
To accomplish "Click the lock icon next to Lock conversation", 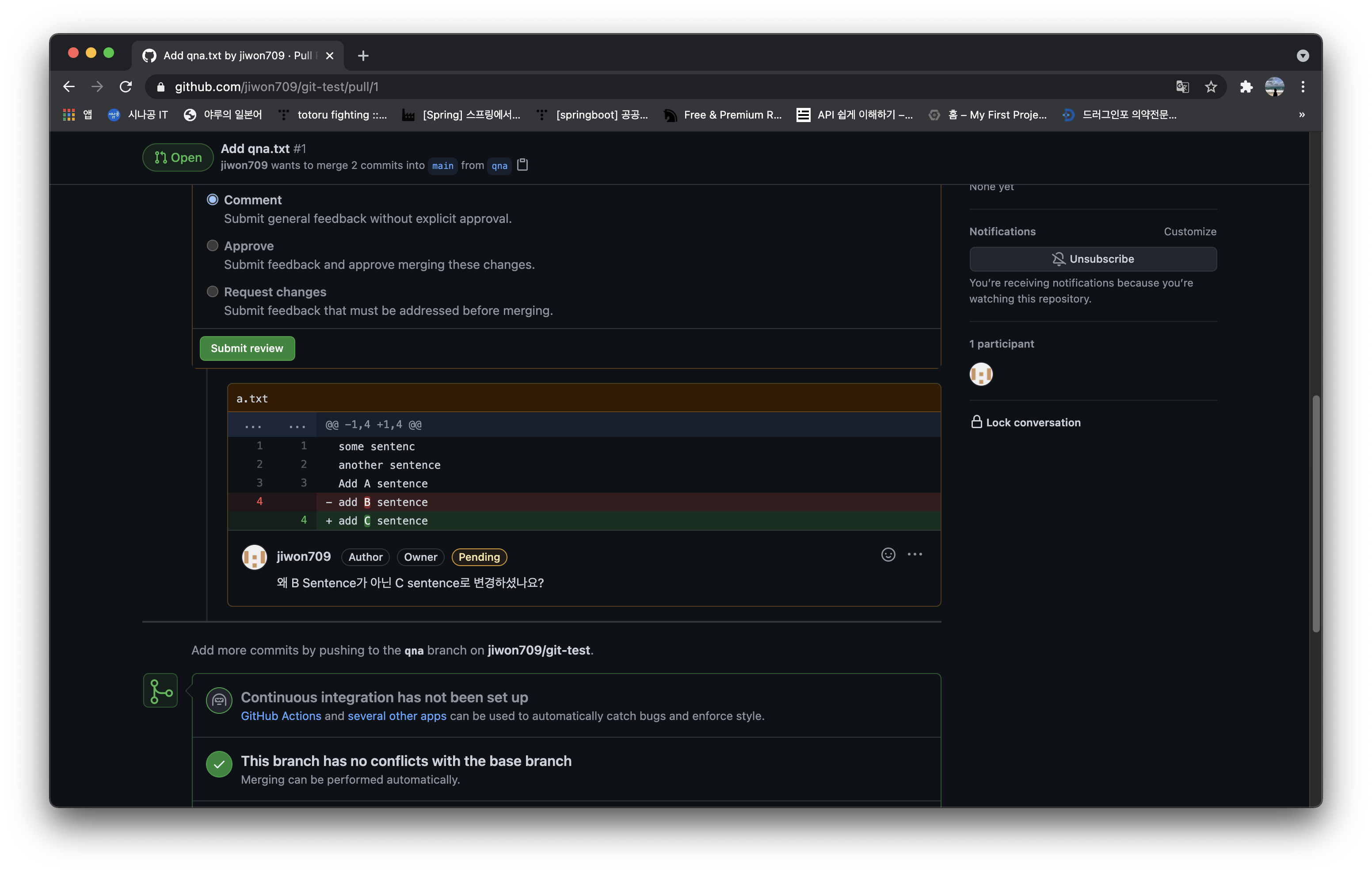I will tap(976, 422).
